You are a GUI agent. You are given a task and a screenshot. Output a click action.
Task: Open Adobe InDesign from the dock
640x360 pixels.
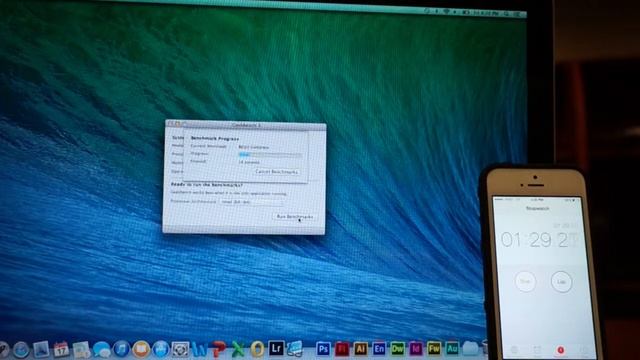click(x=416, y=349)
